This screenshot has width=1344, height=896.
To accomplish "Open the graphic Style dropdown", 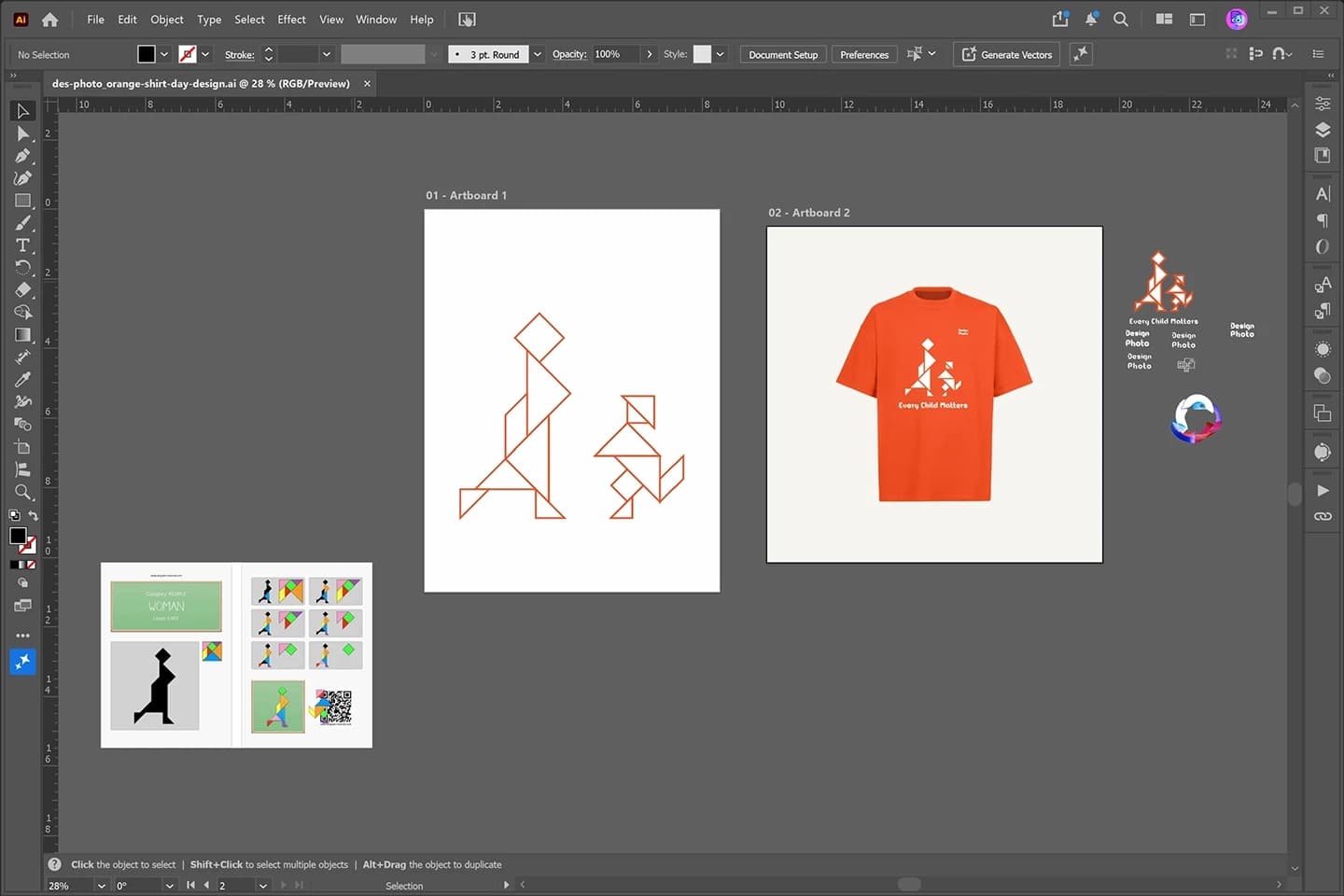I will coord(720,54).
